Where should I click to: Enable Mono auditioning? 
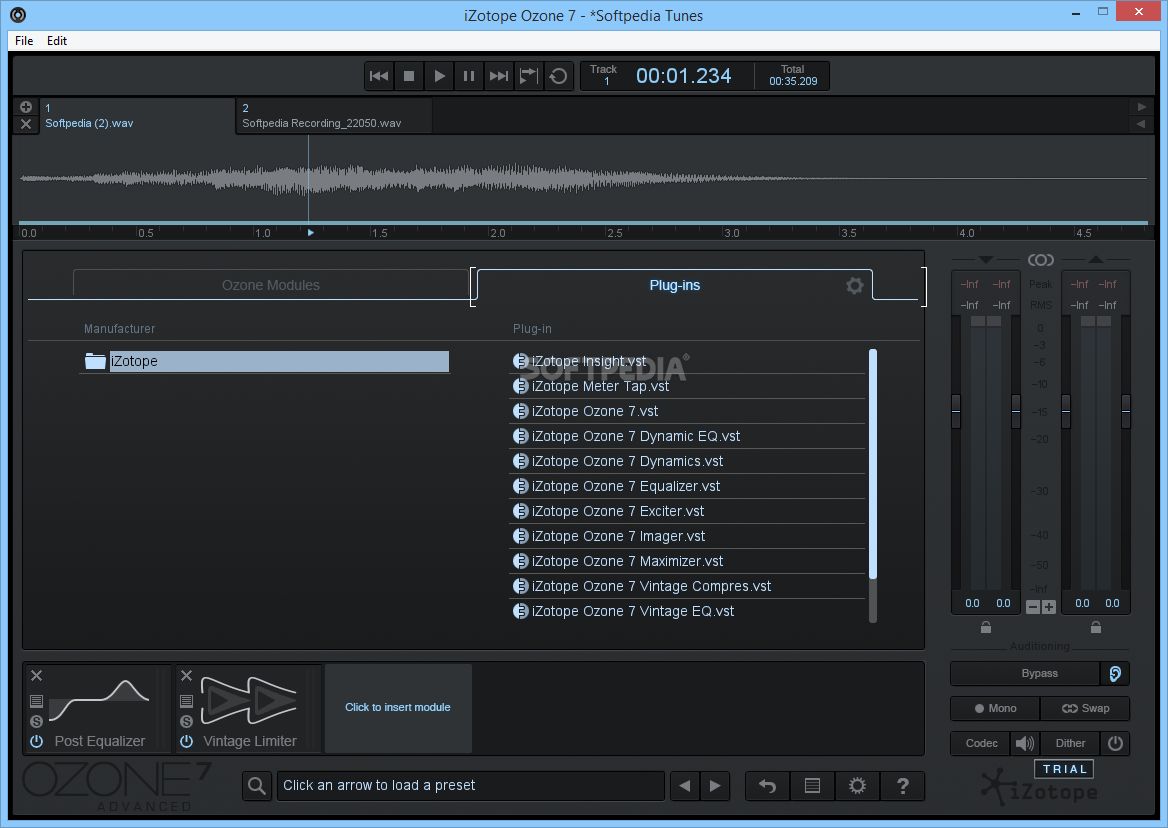[x=995, y=708]
